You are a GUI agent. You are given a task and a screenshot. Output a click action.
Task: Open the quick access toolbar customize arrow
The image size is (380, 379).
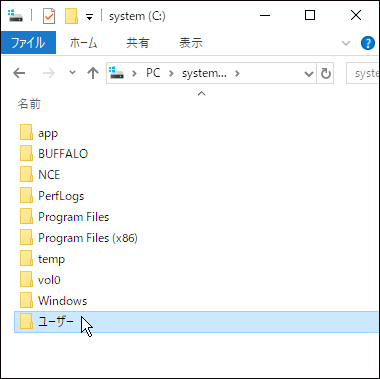click(89, 17)
